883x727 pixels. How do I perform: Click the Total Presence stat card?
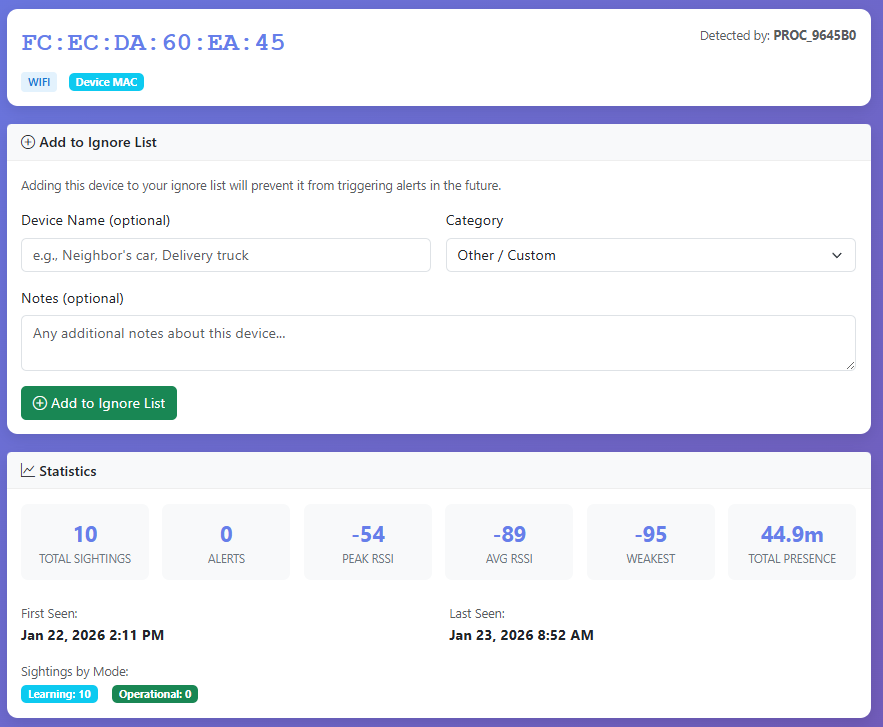coord(791,542)
